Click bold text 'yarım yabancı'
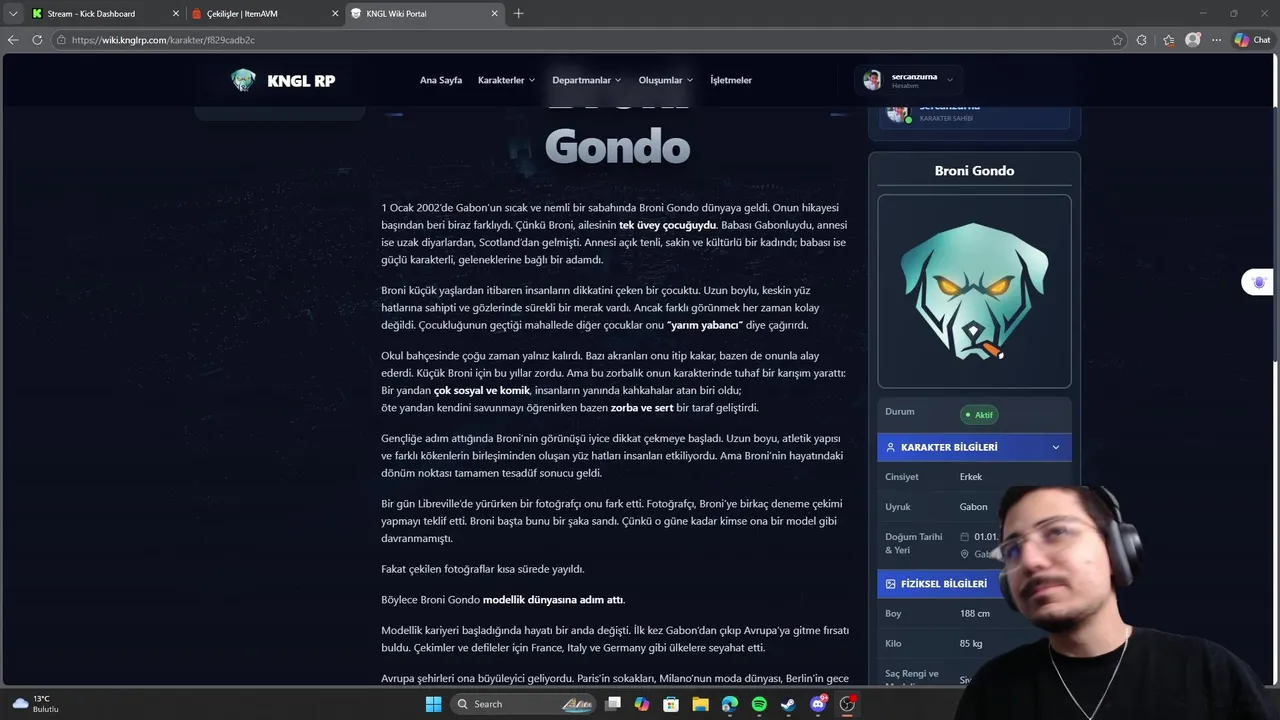The width and height of the screenshot is (1280, 720). 704,325
